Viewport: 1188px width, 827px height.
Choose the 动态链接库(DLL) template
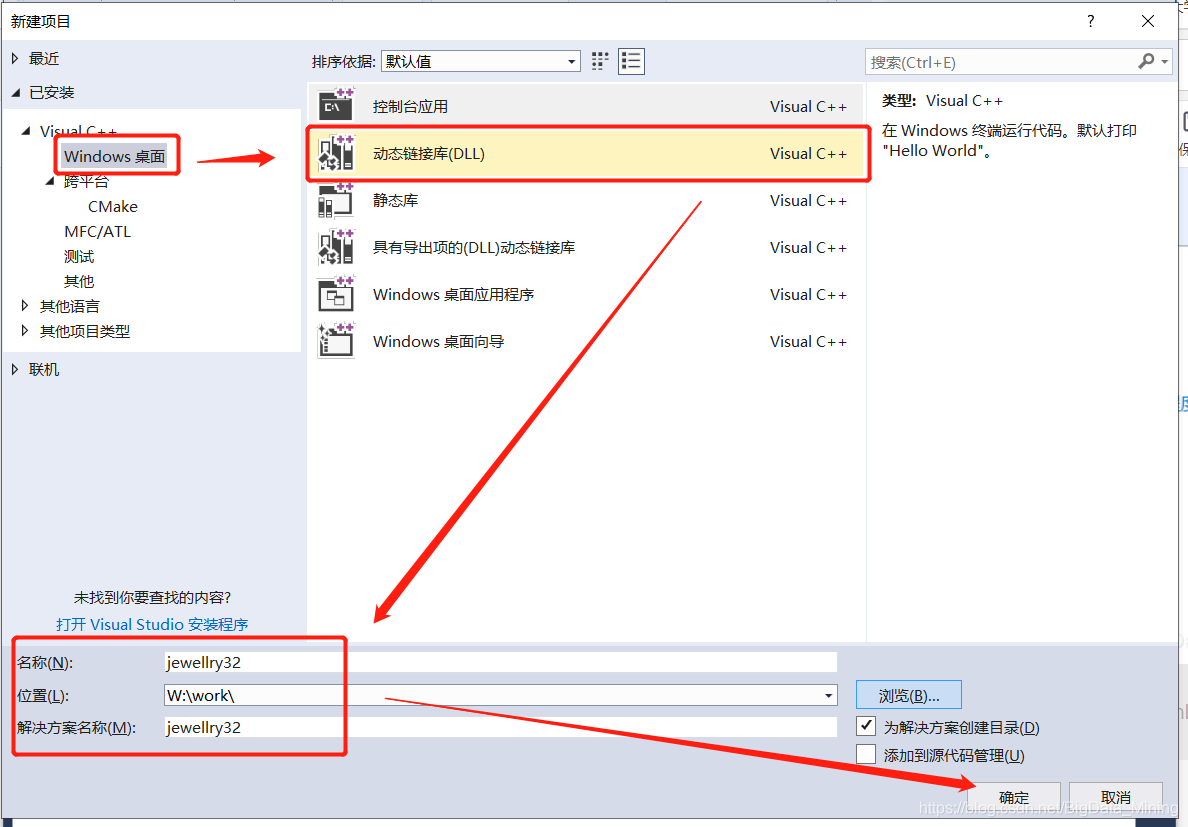(x=586, y=154)
